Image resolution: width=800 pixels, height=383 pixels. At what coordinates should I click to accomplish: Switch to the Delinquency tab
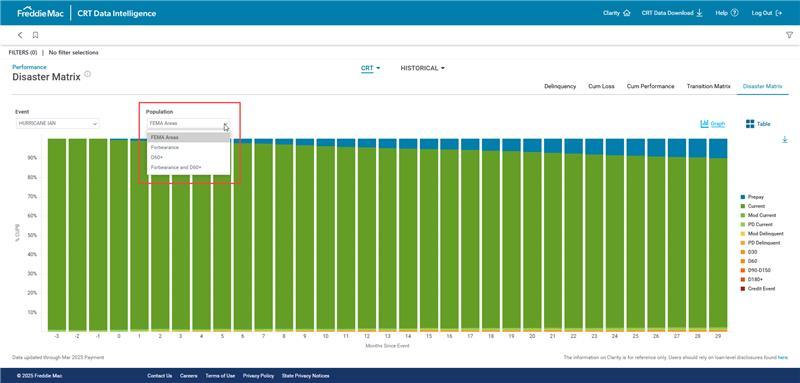[x=560, y=87]
